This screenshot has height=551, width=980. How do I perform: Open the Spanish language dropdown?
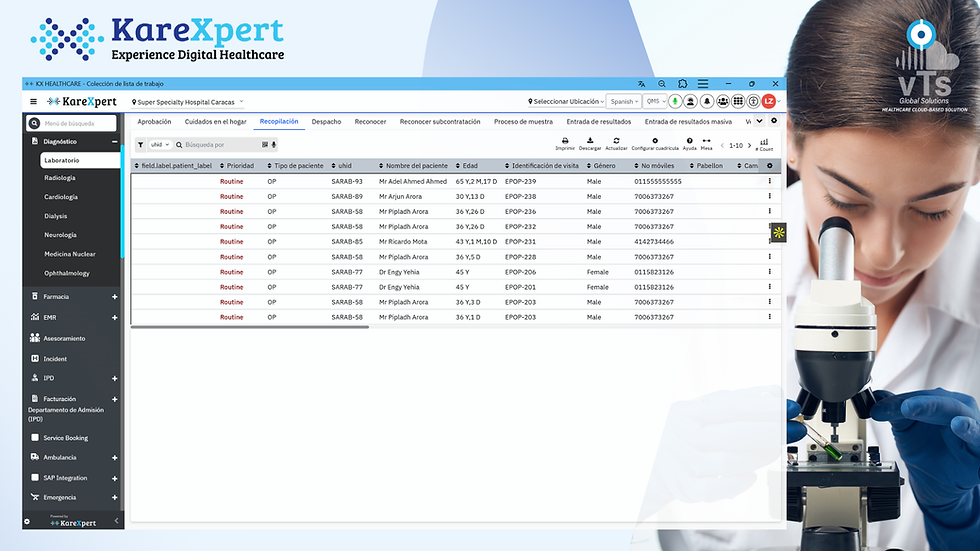pyautogui.click(x=624, y=101)
